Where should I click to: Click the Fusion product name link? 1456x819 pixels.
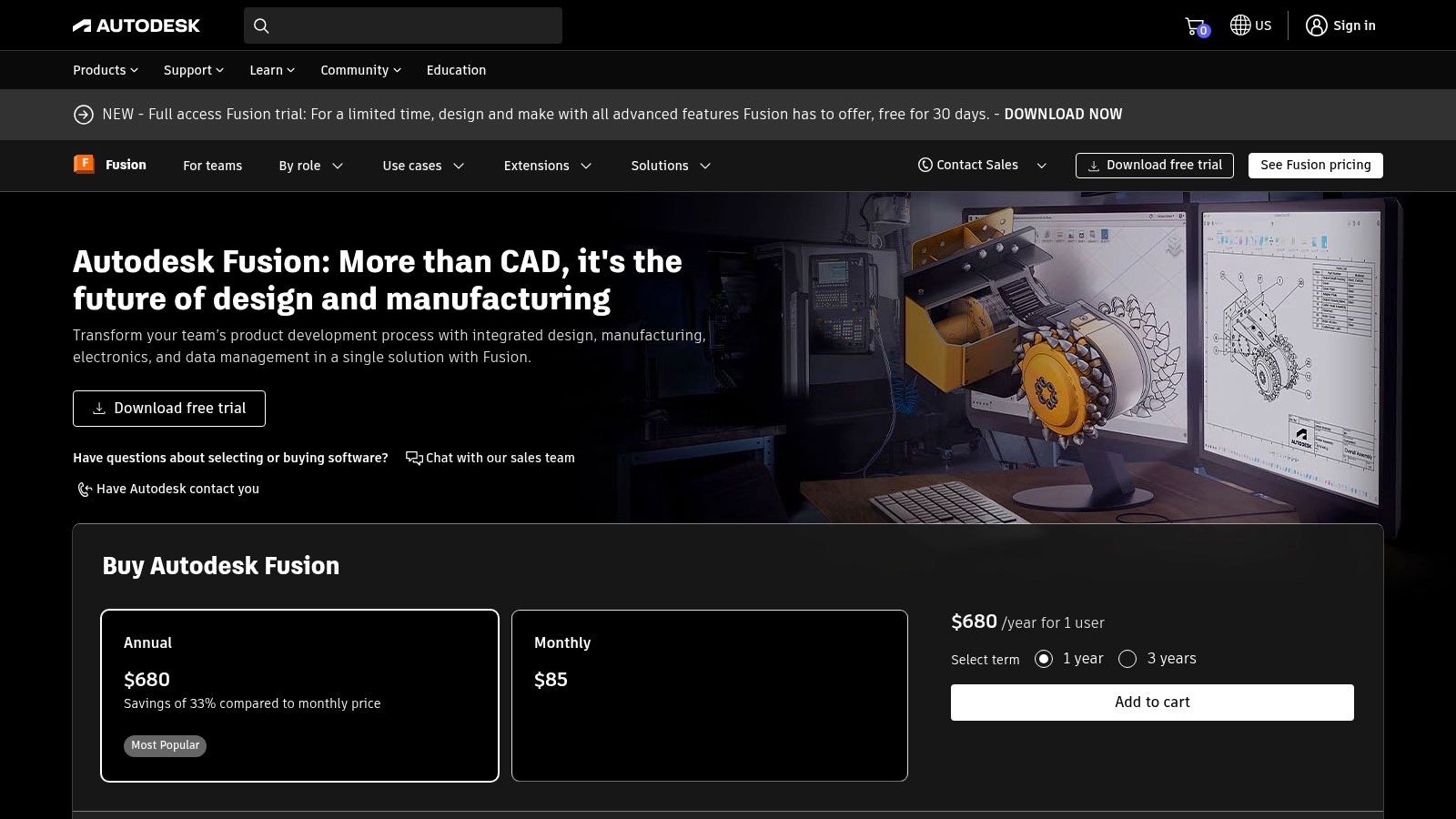[126, 165]
